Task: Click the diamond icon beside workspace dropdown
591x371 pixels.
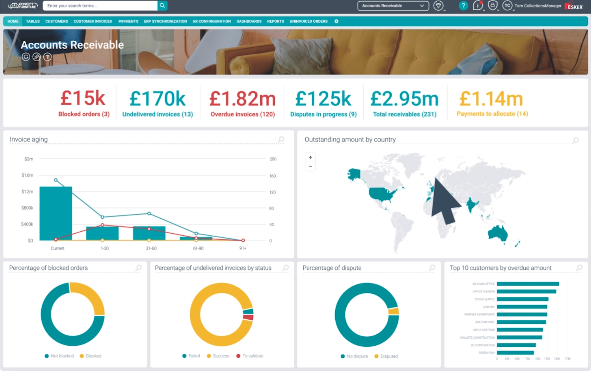Action: click(x=438, y=6)
